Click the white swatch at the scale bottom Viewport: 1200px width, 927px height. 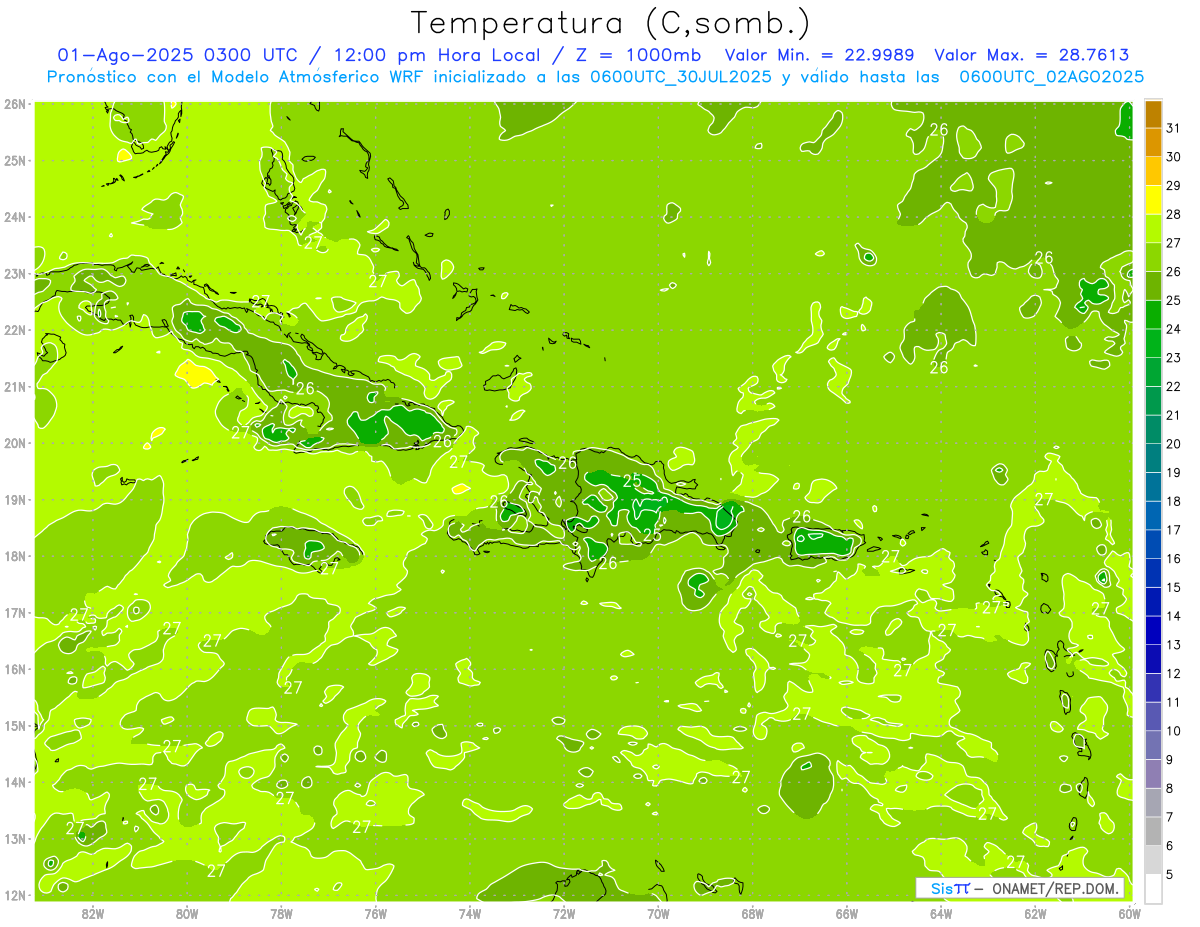click(1153, 888)
